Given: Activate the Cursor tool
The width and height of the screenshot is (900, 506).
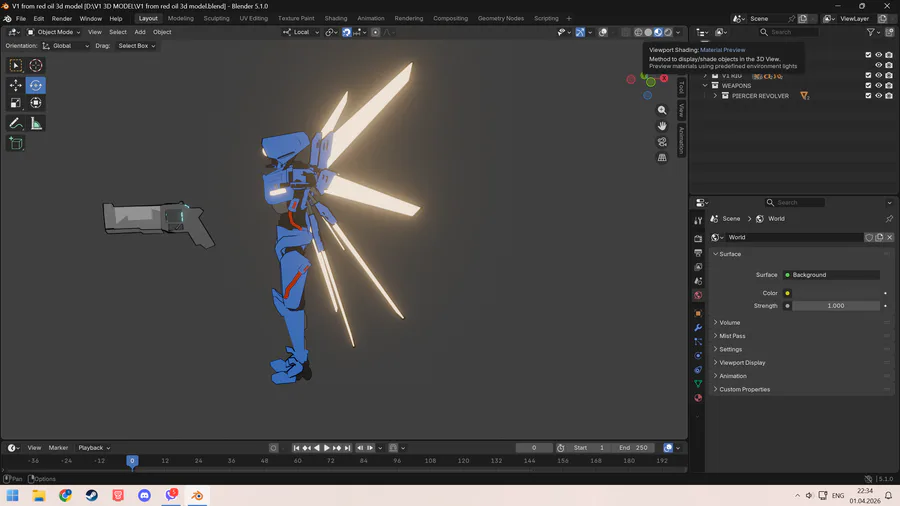Looking at the screenshot, I should (36, 65).
